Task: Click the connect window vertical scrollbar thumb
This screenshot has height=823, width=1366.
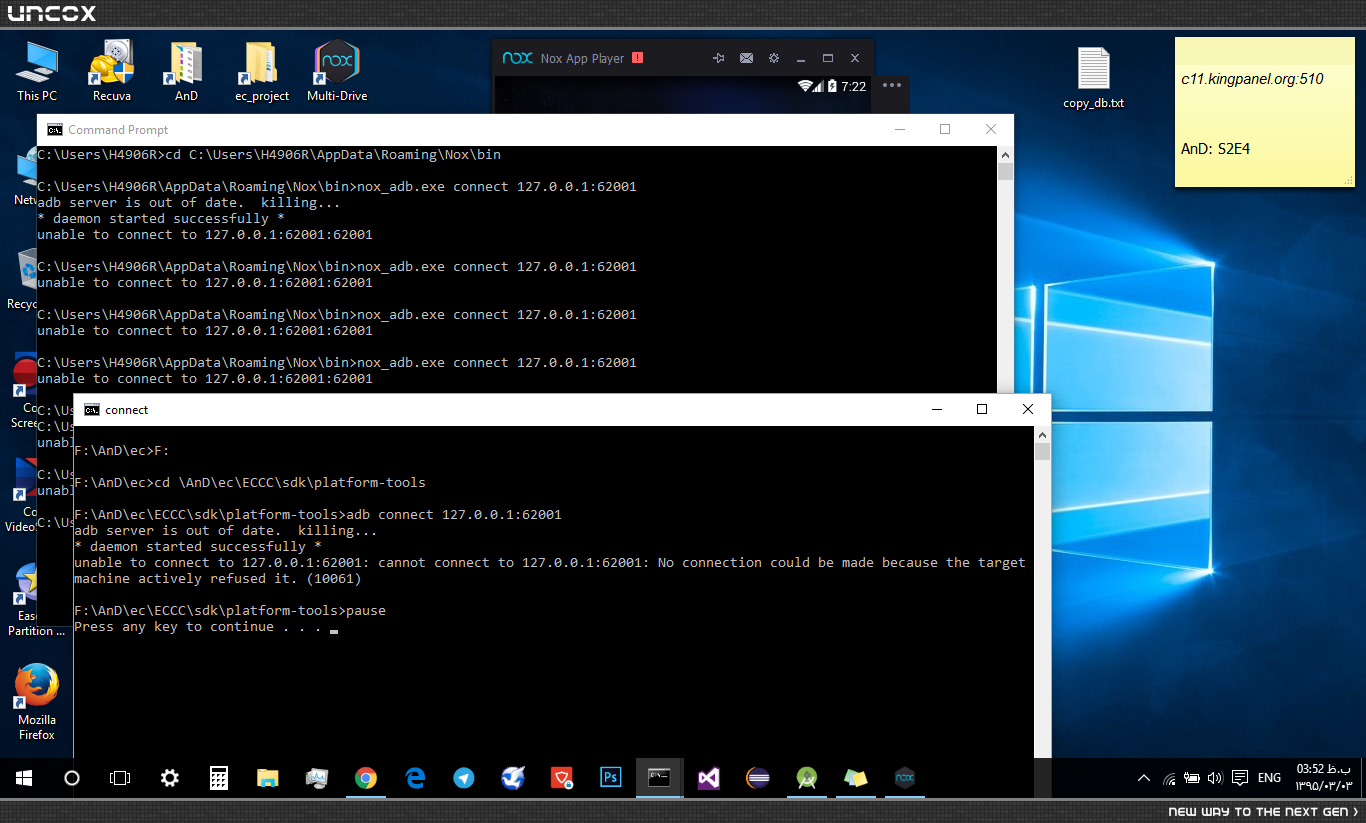Action: point(1042,452)
